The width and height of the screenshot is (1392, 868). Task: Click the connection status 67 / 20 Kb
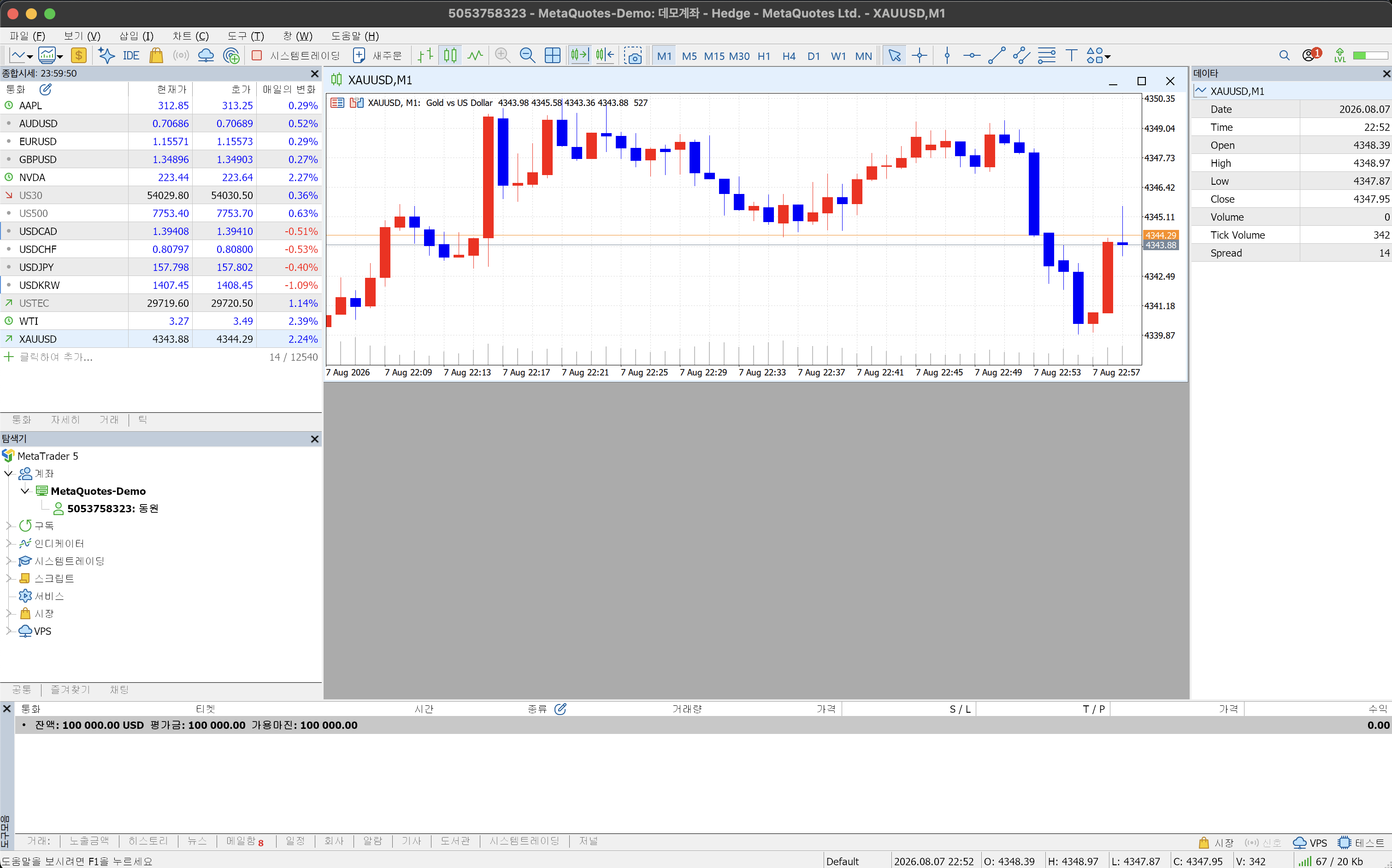pos(1331,861)
